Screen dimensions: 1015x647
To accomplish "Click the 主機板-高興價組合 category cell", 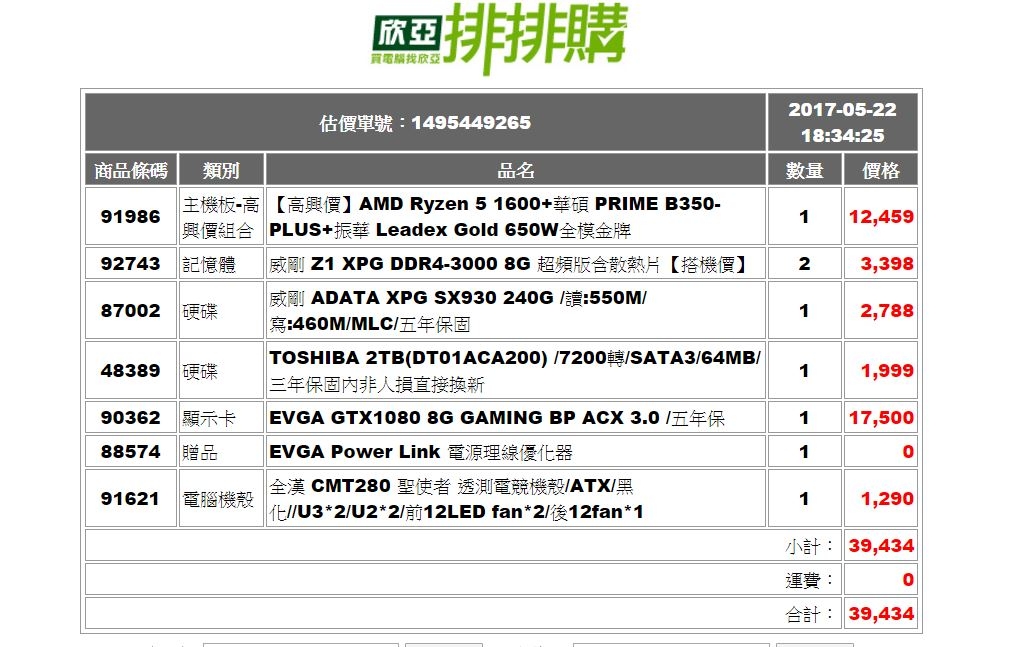I will 221,217.
